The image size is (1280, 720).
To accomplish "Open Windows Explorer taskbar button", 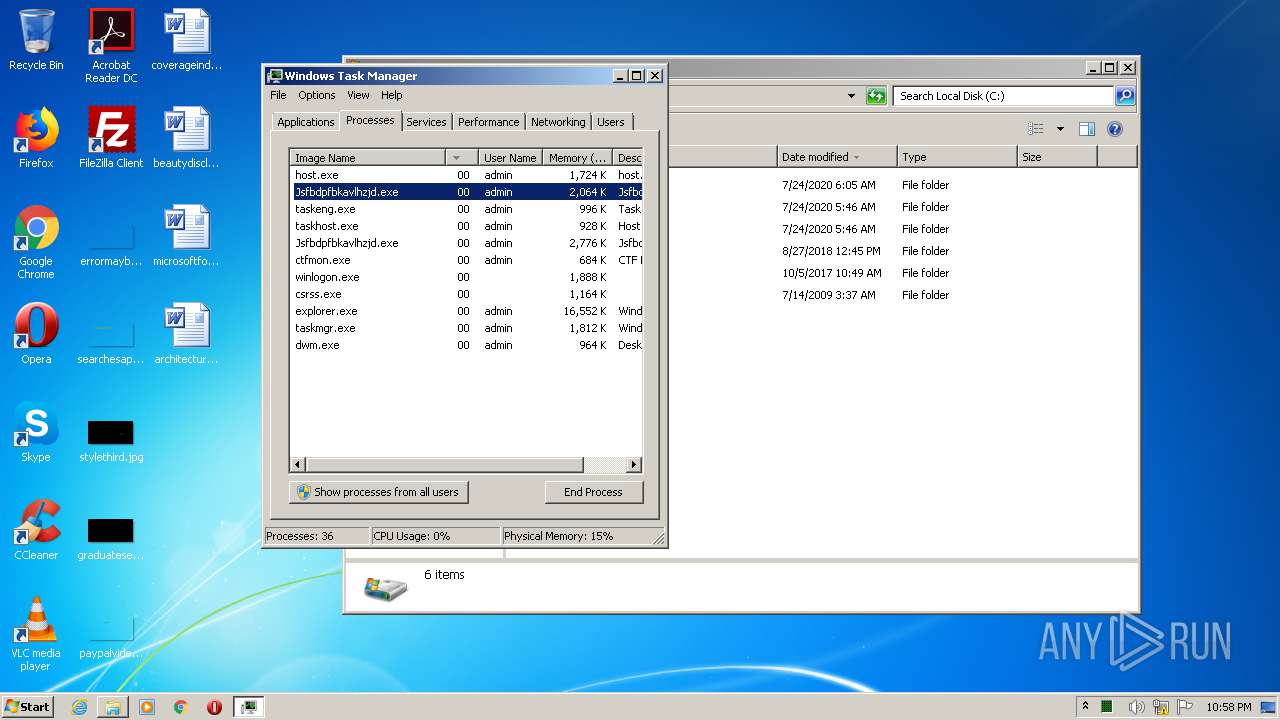I will tap(113, 707).
